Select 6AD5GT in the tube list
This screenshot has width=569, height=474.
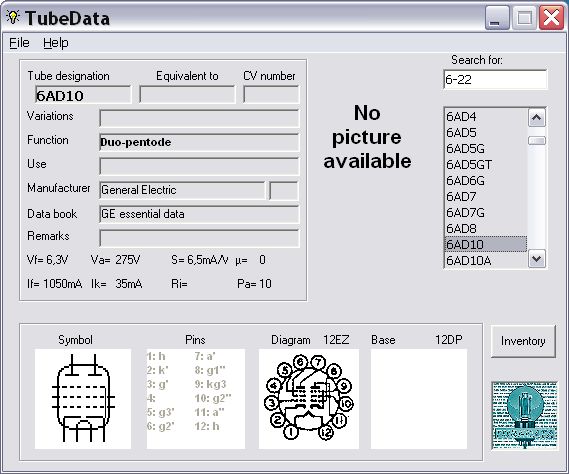pos(486,164)
